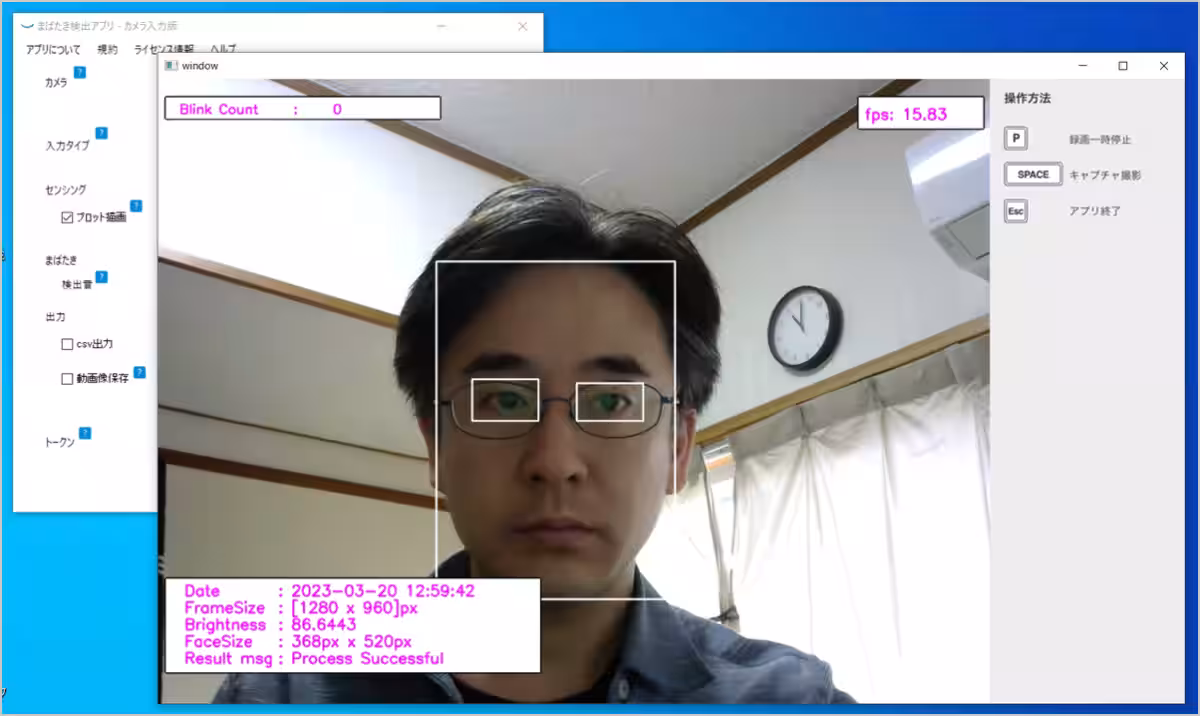Click the fps readout box
The height and width of the screenshot is (716, 1200).
click(920, 113)
